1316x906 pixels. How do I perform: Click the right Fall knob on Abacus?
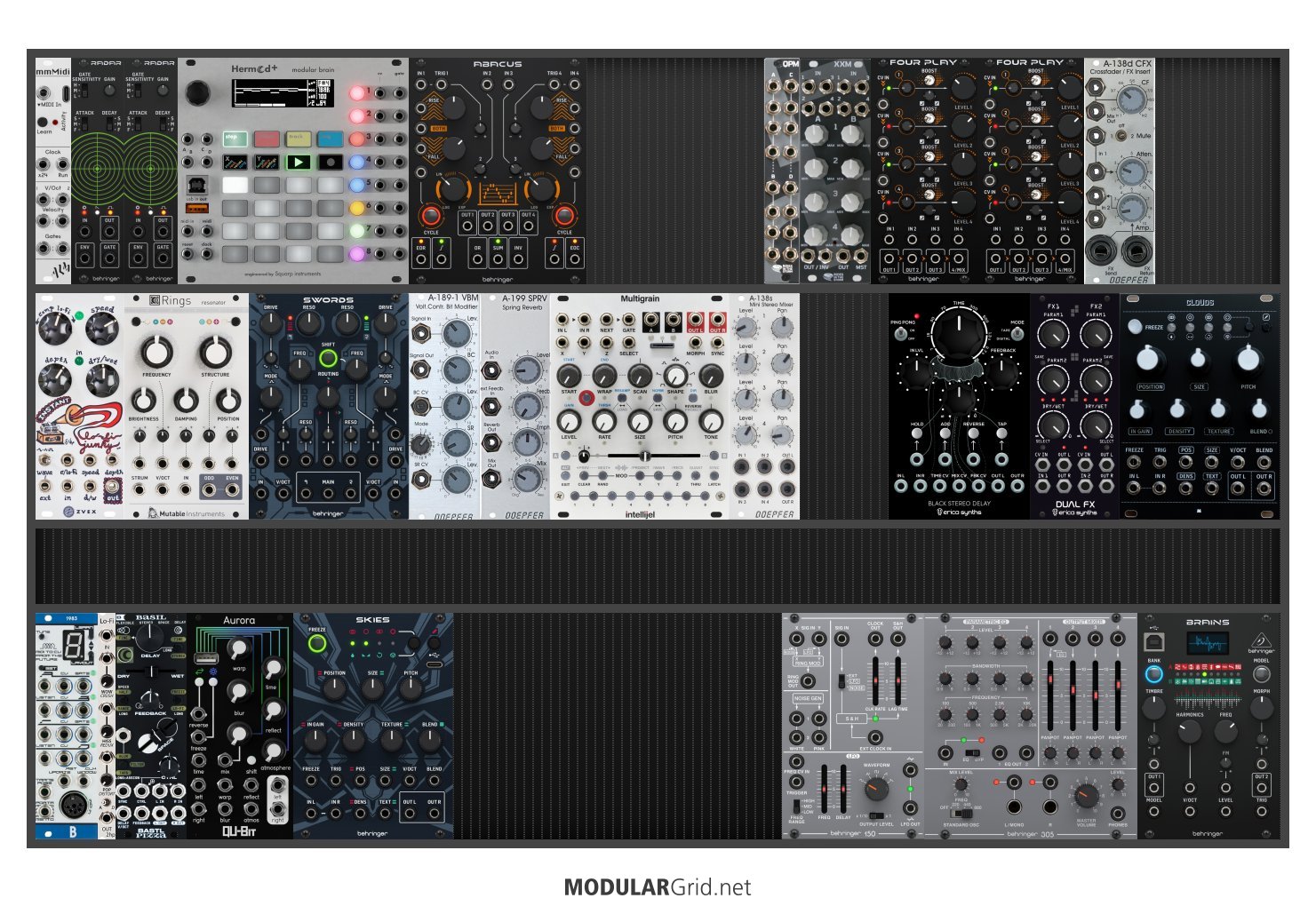(x=540, y=148)
